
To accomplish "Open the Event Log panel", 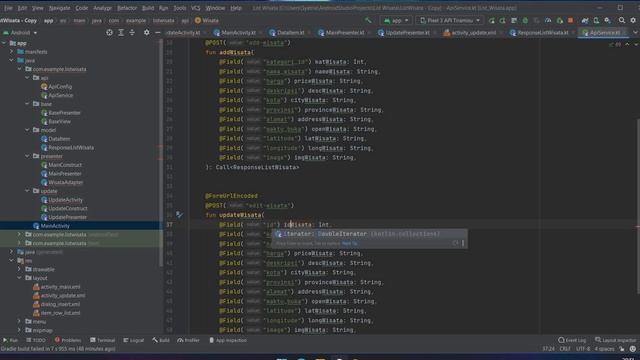I will point(572,340).
